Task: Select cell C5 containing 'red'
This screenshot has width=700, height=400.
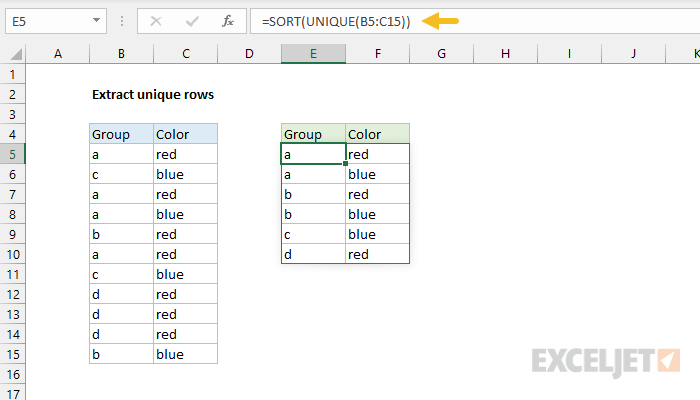Action: pos(186,154)
